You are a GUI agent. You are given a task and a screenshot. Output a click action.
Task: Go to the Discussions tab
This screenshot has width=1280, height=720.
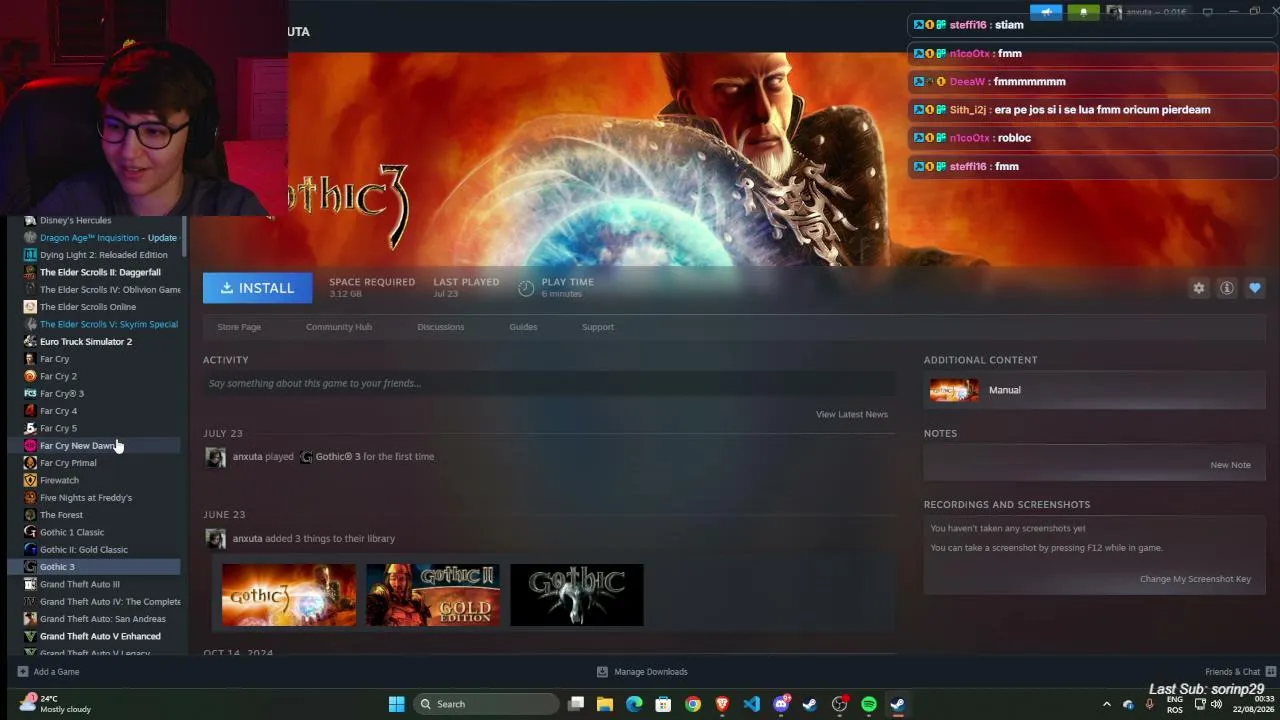(x=441, y=327)
